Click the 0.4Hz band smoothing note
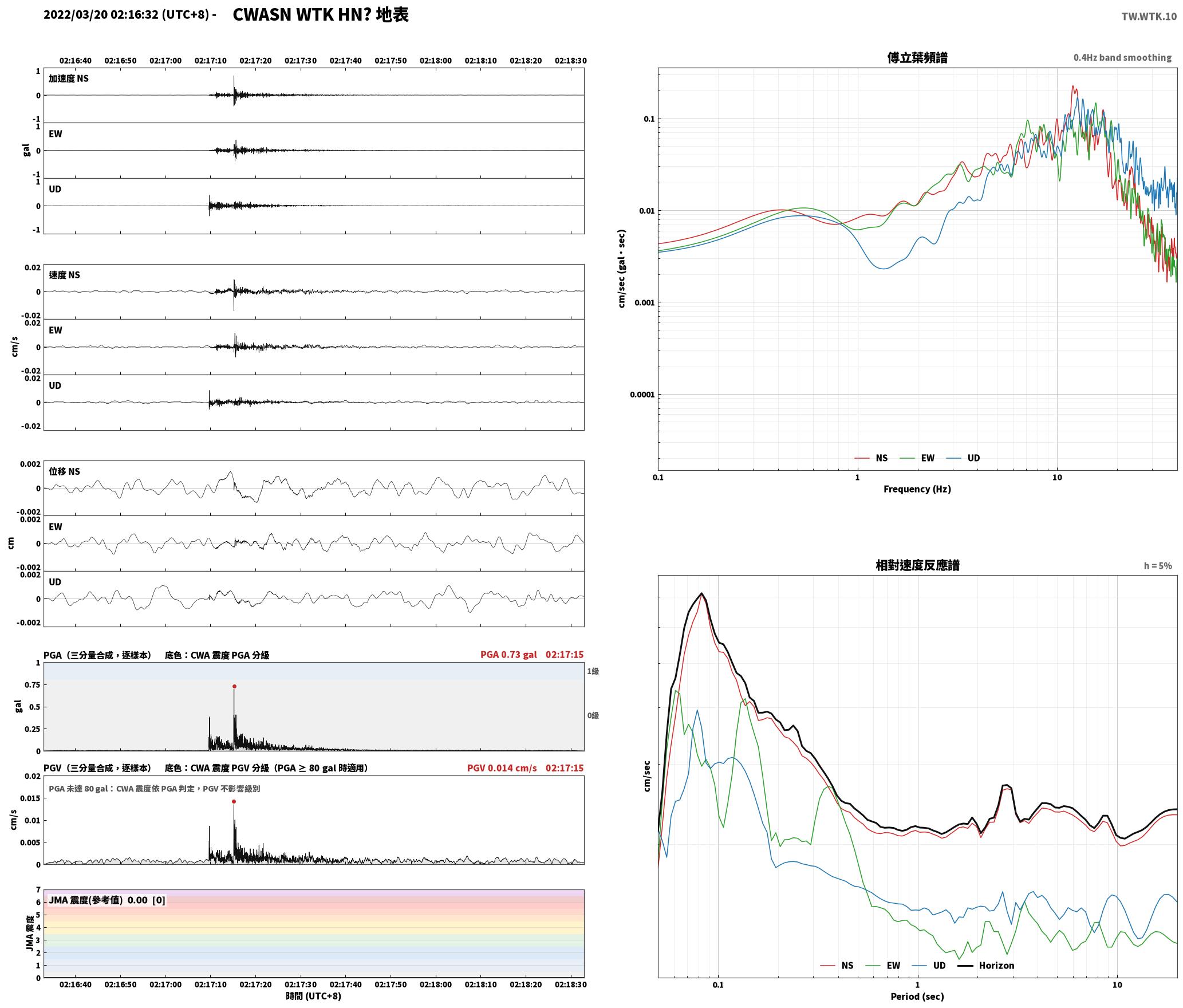This screenshot has width=1183, height=1008. tap(1122, 58)
